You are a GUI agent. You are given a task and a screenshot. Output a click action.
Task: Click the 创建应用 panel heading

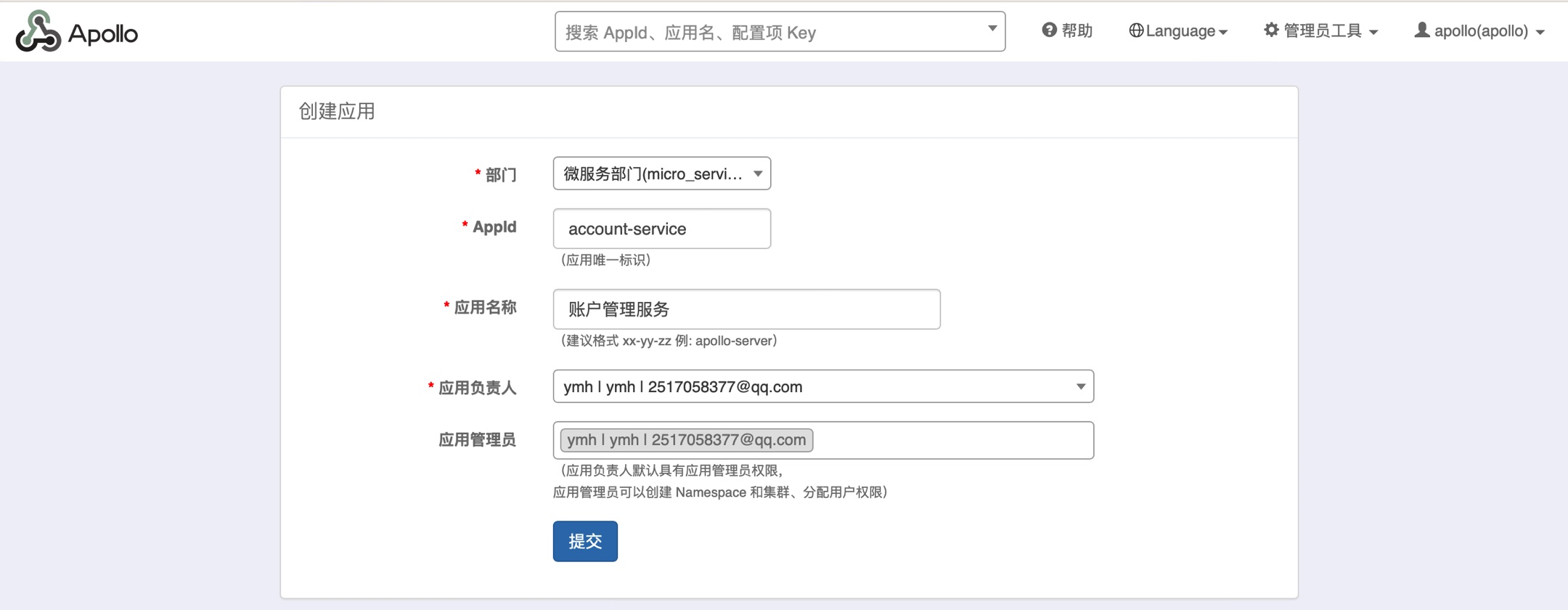coord(337,111)
